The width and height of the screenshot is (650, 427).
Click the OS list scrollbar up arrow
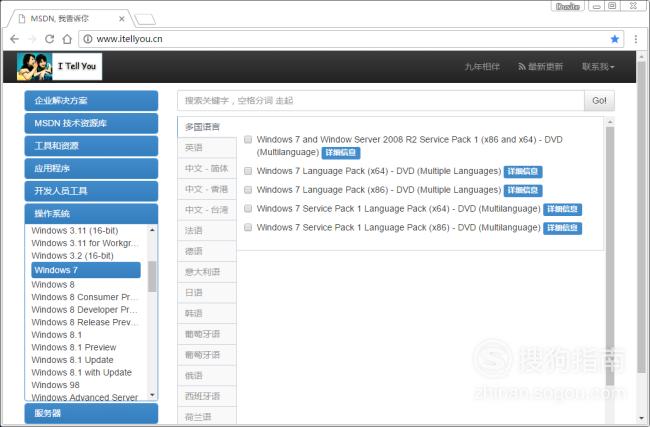[x=153, y=230]
